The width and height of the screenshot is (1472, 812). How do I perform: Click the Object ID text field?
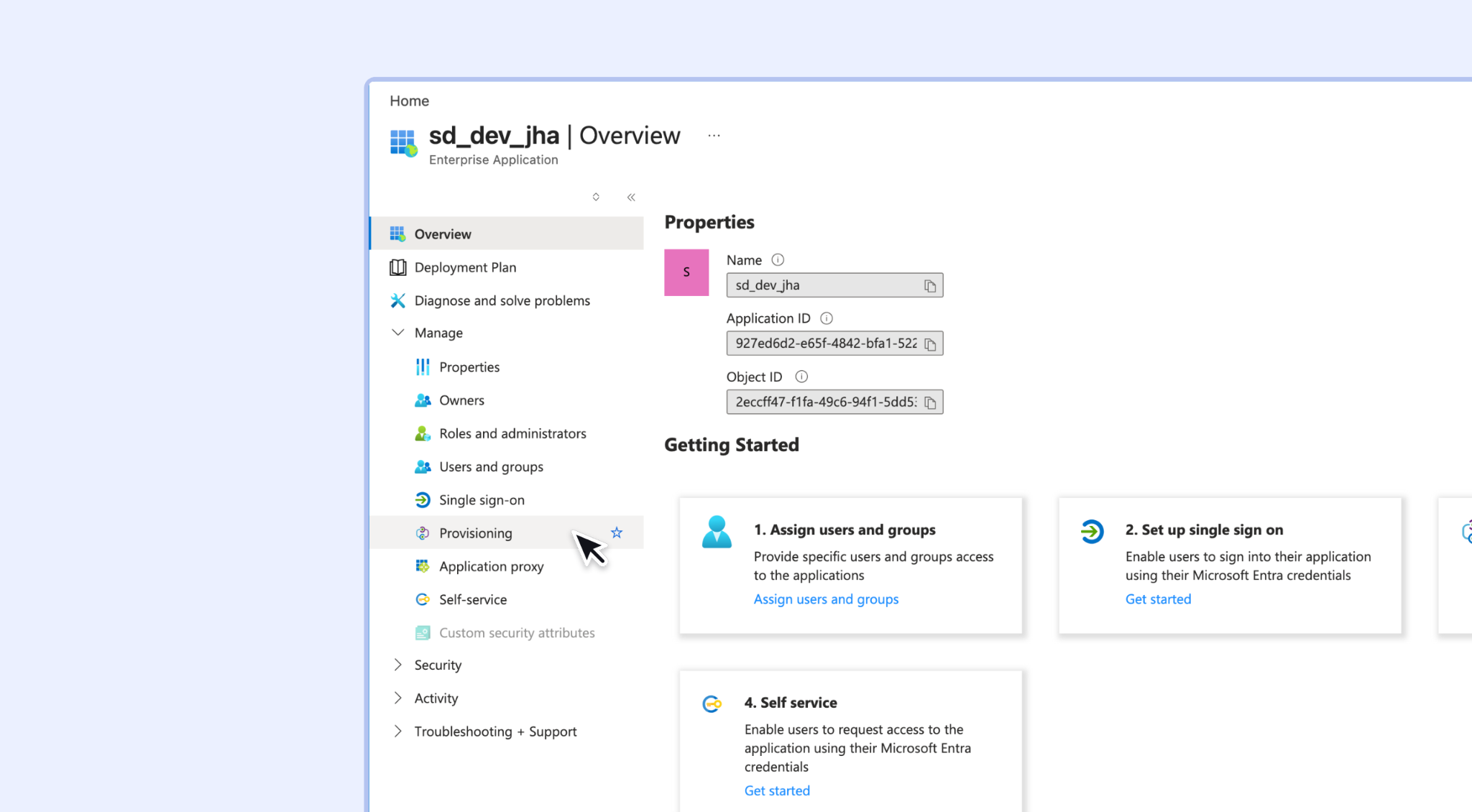tap(834, 402)
